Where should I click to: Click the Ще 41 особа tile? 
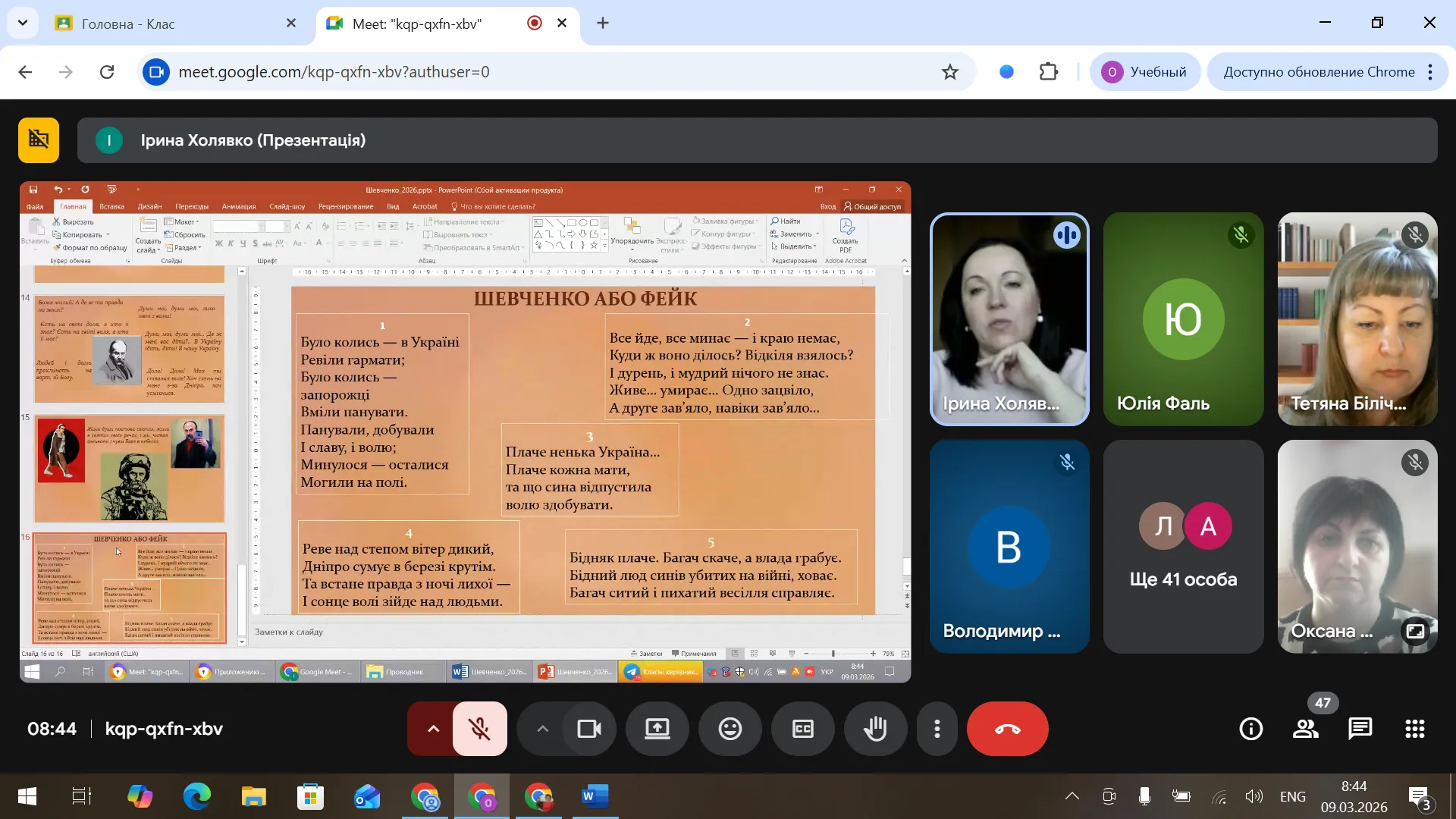[1183, 547]
